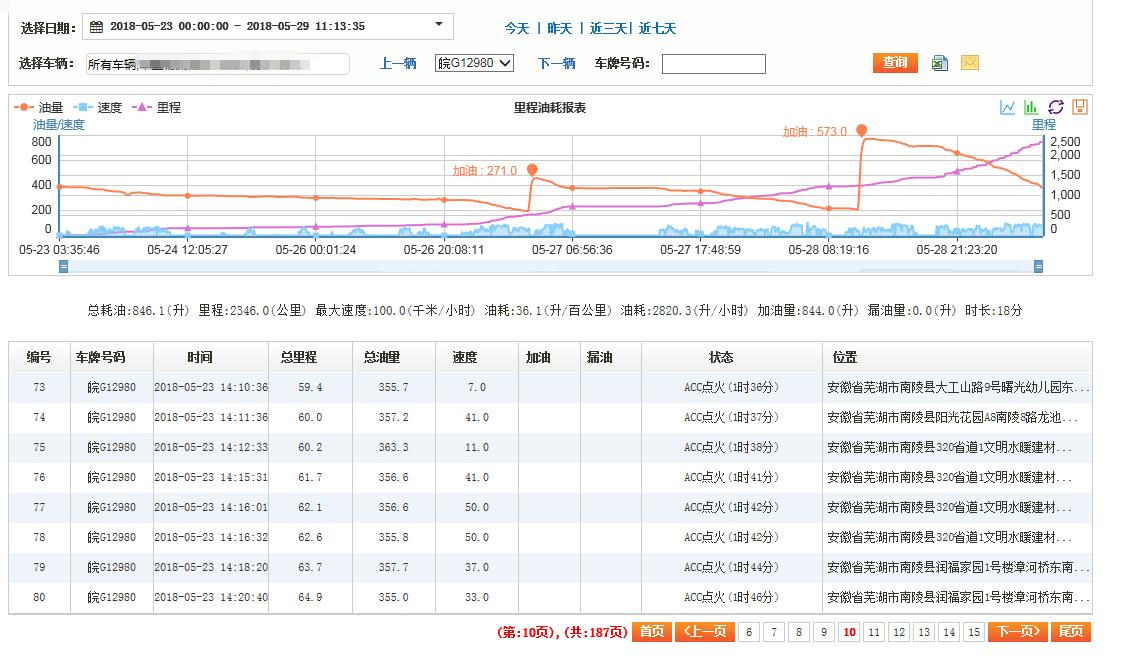
Task: Click the chart refresh/restore icon
Action: point(1055,107)
